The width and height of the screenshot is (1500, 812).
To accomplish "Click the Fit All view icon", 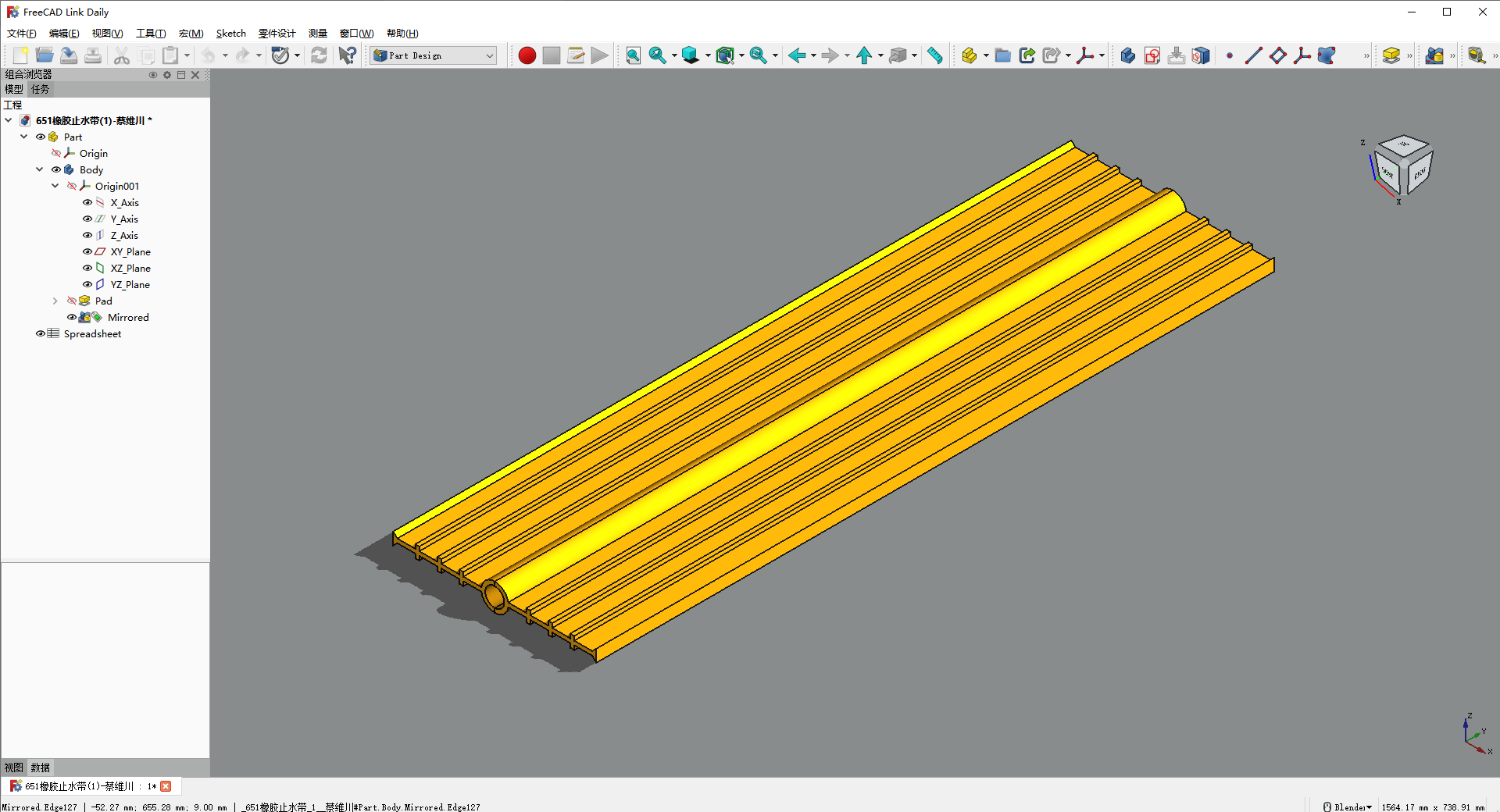I will coord(633,55).
